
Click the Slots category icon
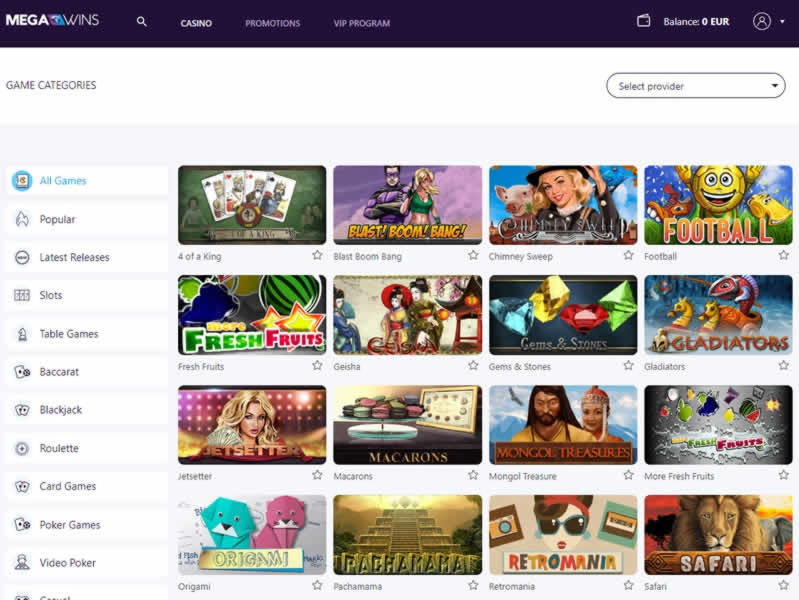tap(22, 295)
